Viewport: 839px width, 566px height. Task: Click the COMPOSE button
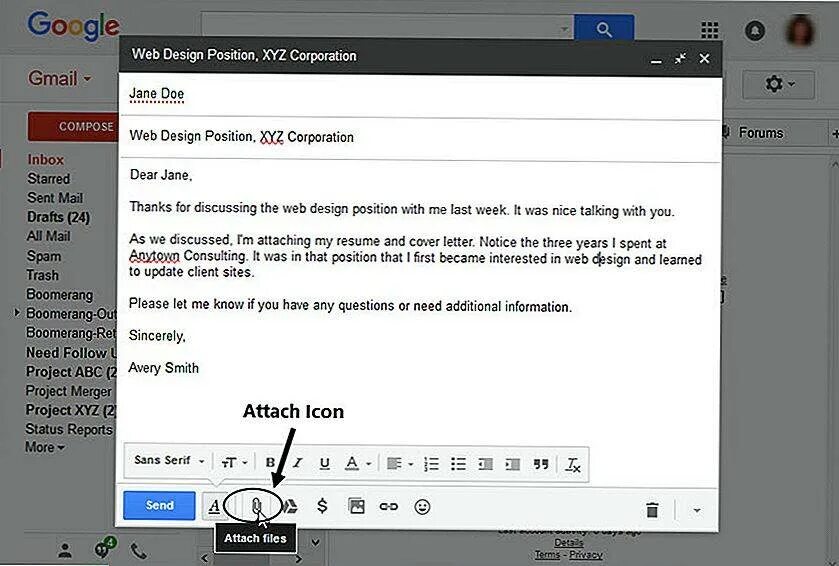click(x=73, y=126)
